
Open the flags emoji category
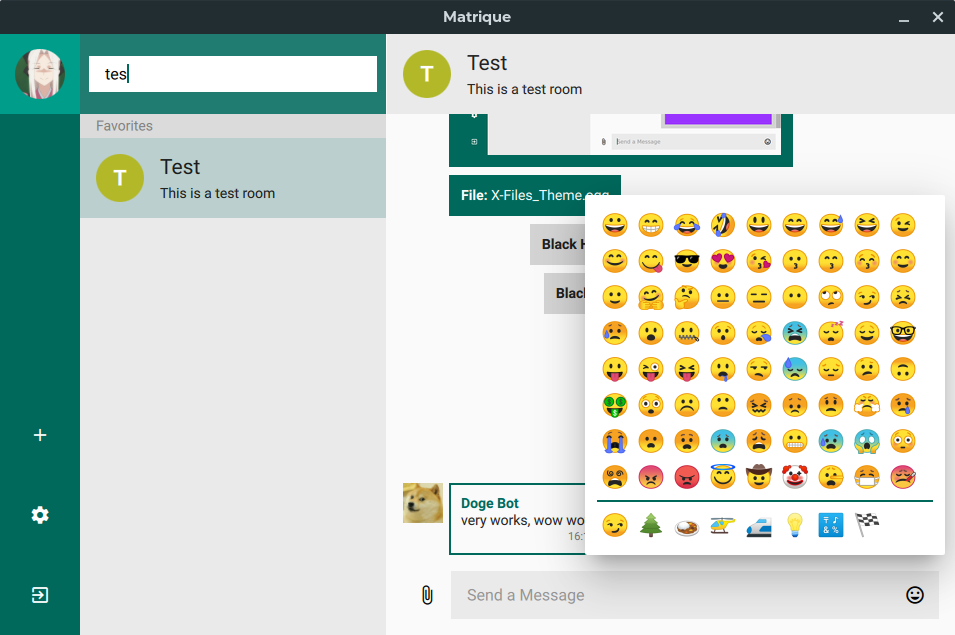pyautogui.click(x=866, y=525)
